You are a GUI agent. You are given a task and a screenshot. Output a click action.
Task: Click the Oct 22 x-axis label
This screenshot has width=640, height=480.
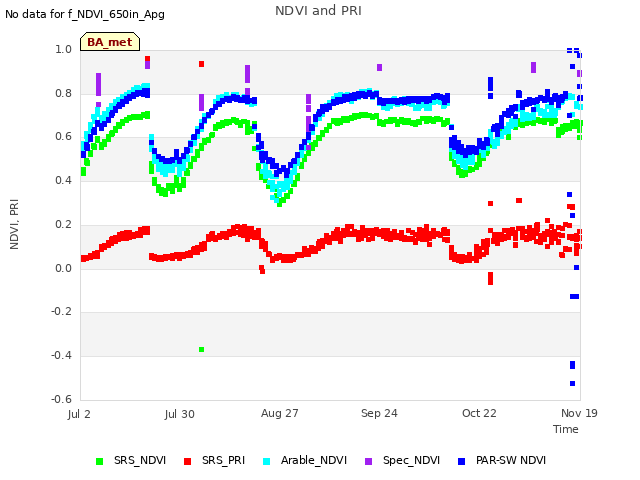(x=479, y=413)
